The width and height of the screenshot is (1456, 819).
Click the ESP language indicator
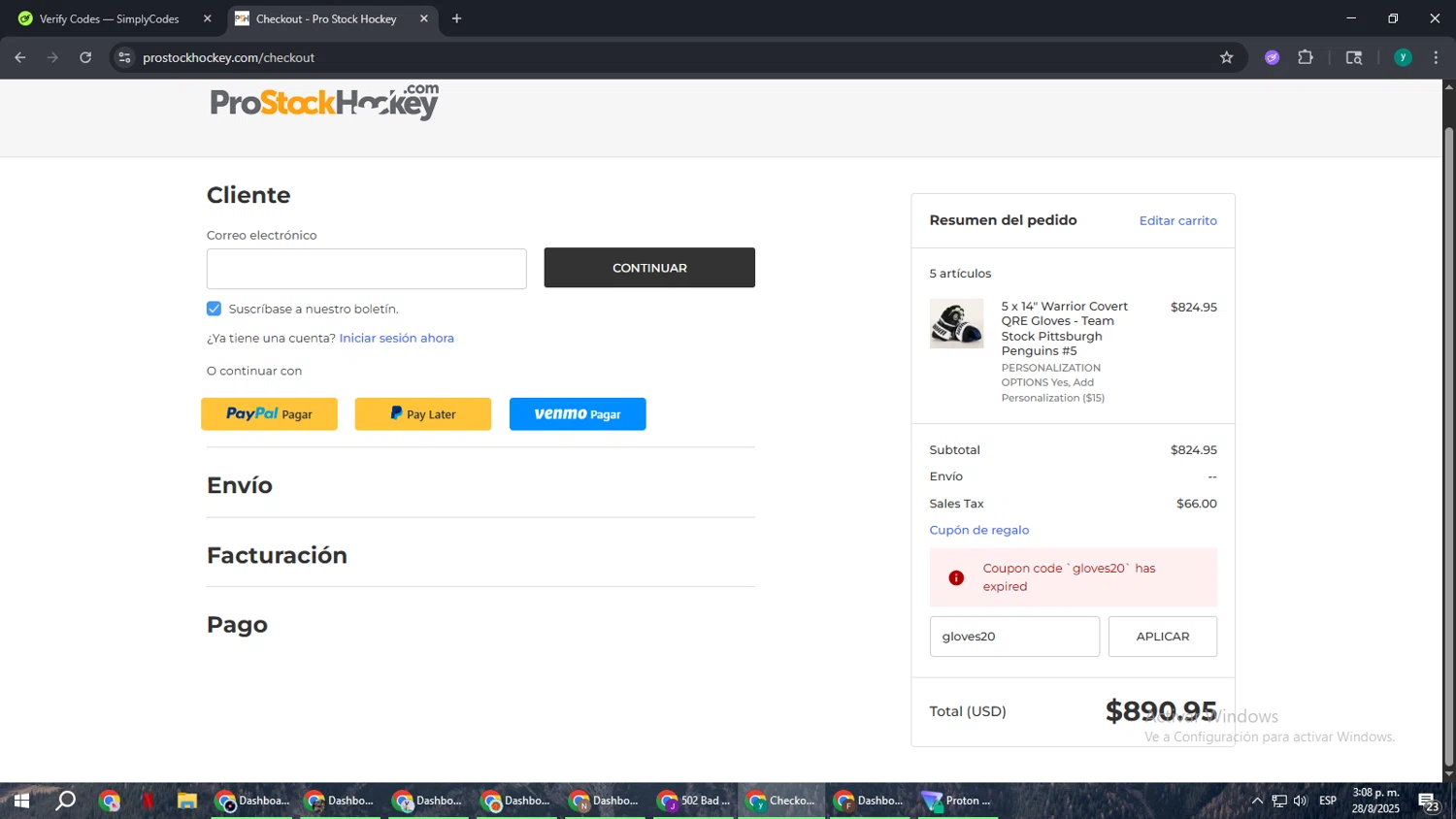coord(1328,801)
